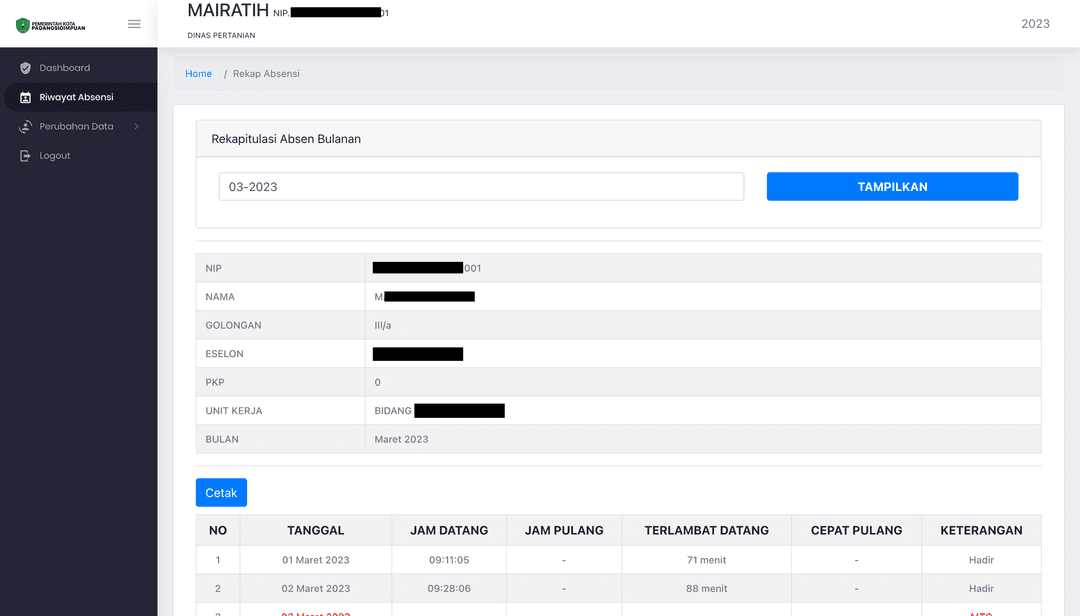Click the GOLONGAN row label
This screenshot has width=1080, height=616.
click(233, 325)
